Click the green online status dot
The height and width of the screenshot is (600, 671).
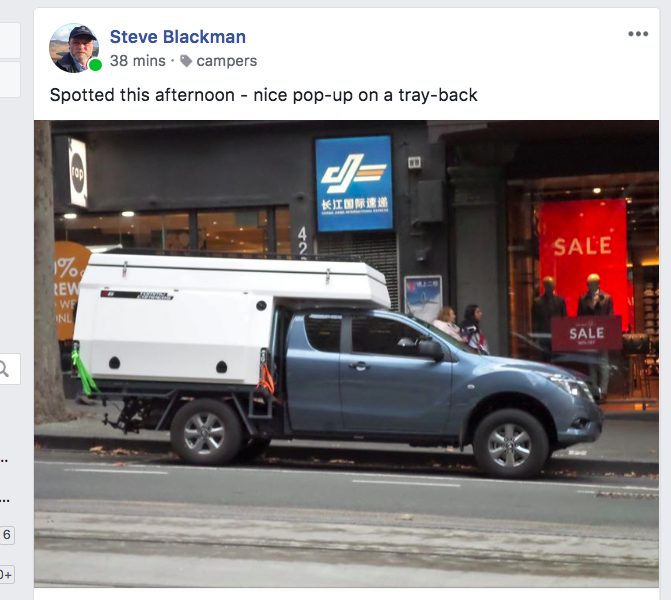pyautogui.click(x=95, y=65)
